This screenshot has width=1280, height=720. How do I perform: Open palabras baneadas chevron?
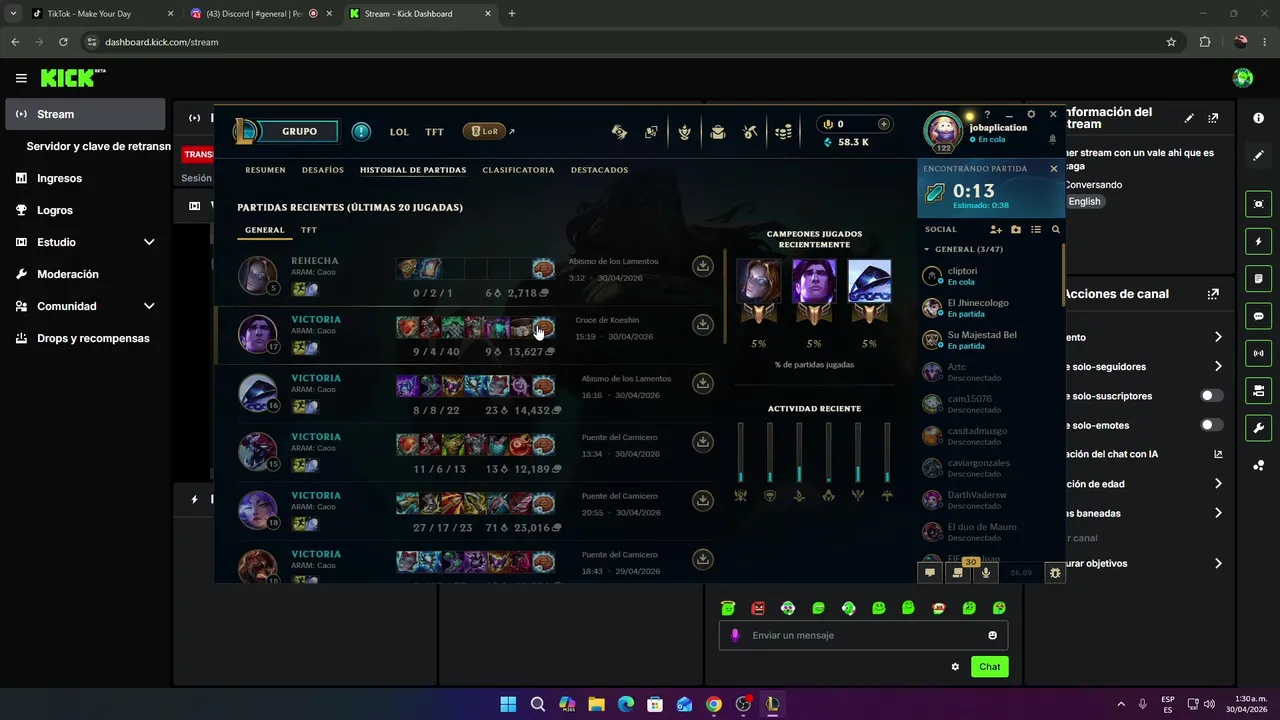tap(1218, 513)
